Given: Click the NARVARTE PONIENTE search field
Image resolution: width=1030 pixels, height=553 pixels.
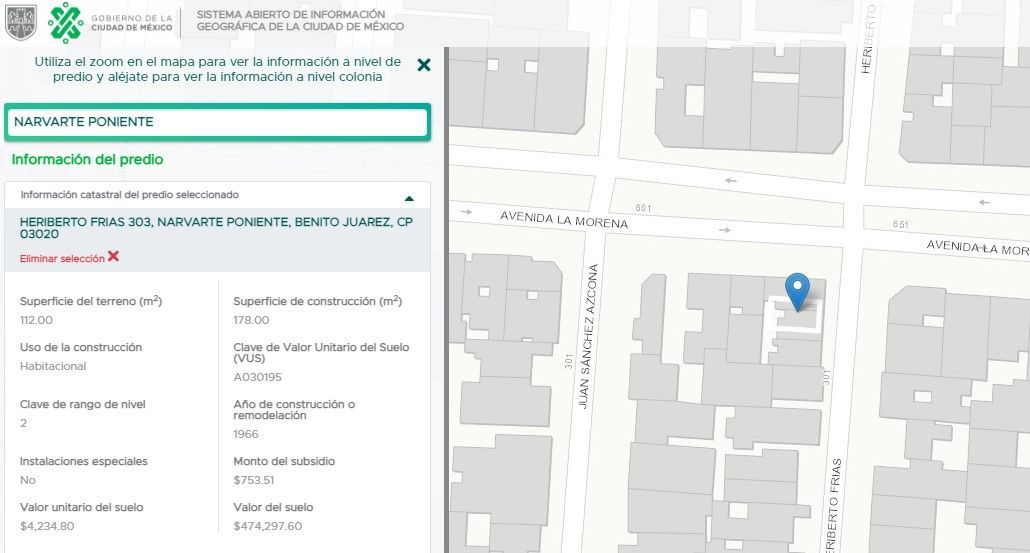Looking at the screenshot, I should (x=217, y=122).
